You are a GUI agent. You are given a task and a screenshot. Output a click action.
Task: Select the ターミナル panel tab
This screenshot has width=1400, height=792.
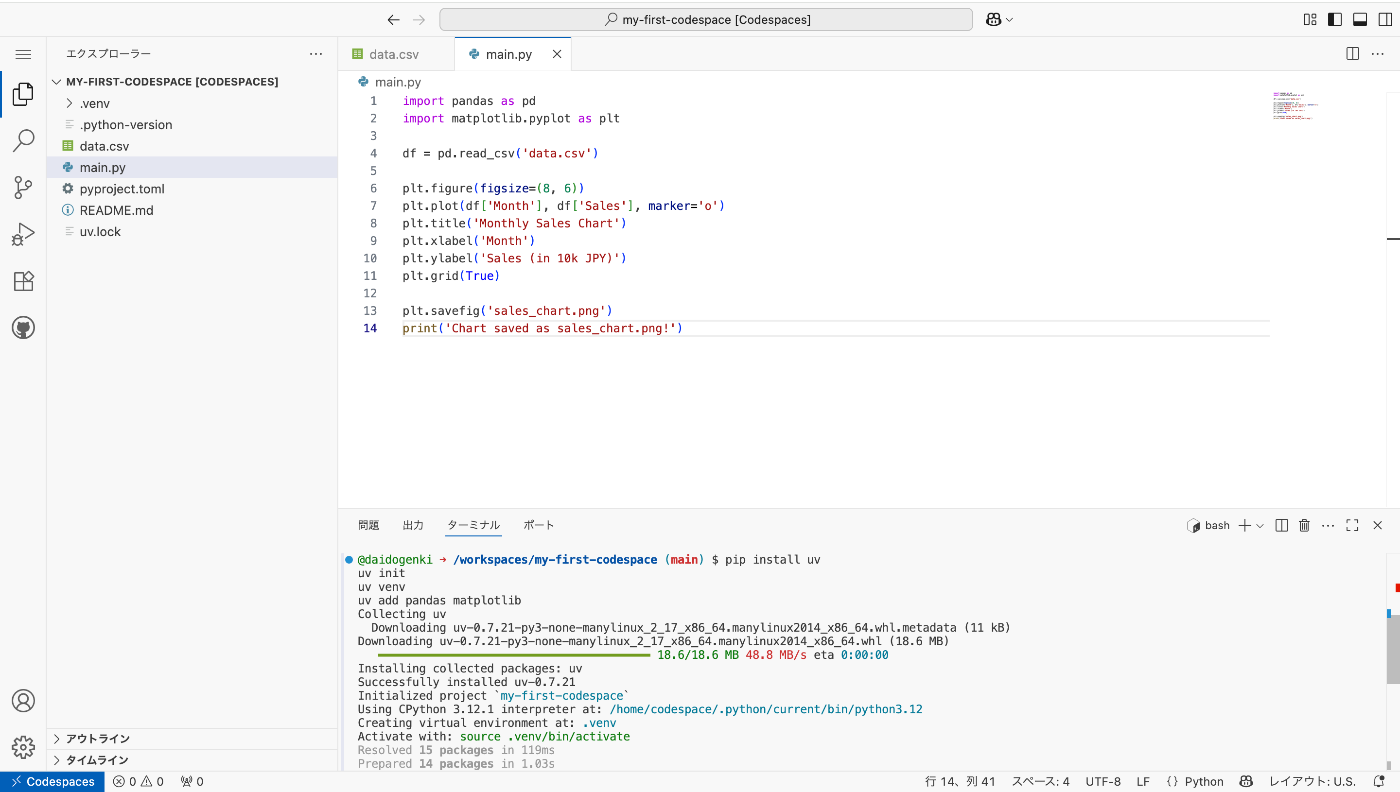click(473, 525)
